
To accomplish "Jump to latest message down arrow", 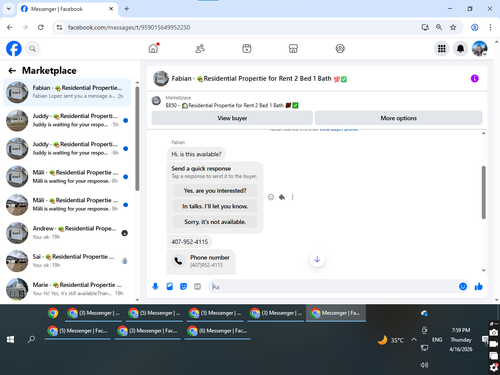I will pyautogui.click(x=317, y=259).
